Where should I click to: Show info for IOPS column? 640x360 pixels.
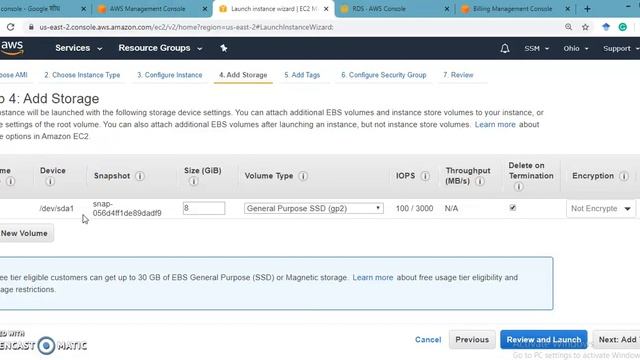pos(425,176)
